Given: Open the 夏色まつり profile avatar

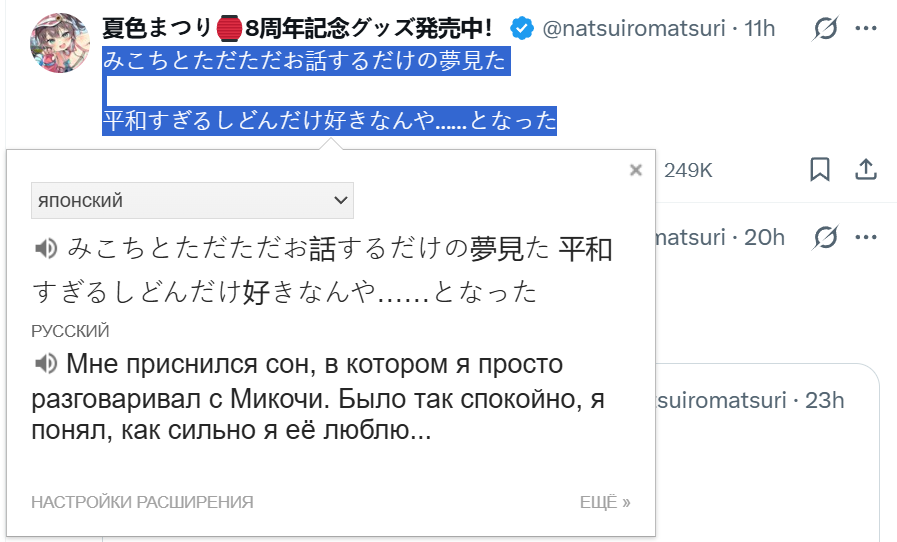Looking at the screenshot, I should coord(59,43).
